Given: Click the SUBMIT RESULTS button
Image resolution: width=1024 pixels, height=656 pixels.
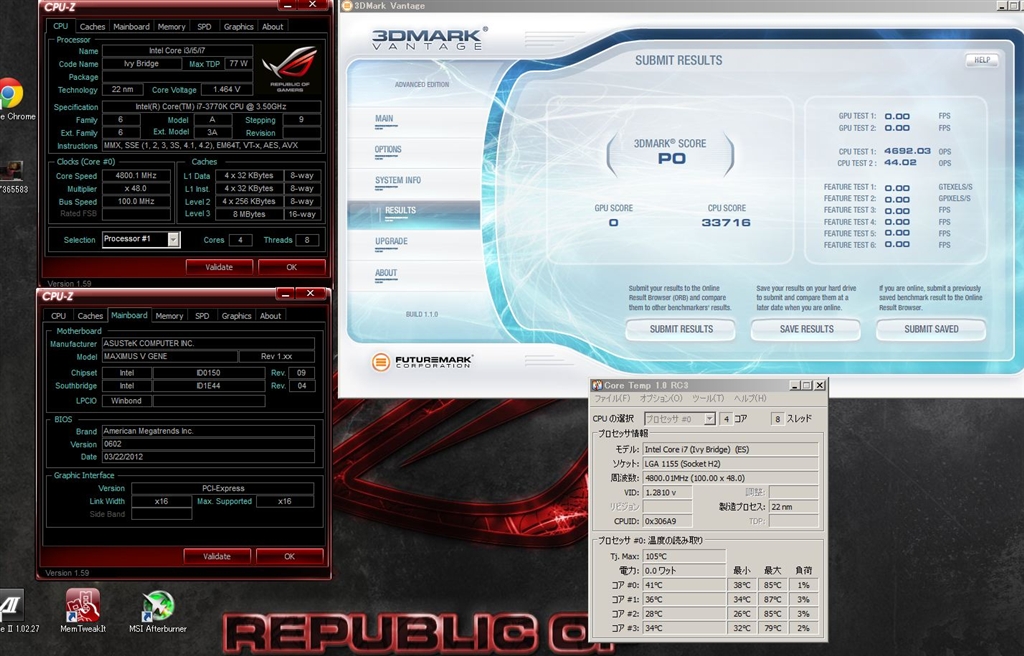Looking at the screenshot, I should (681, 329).
